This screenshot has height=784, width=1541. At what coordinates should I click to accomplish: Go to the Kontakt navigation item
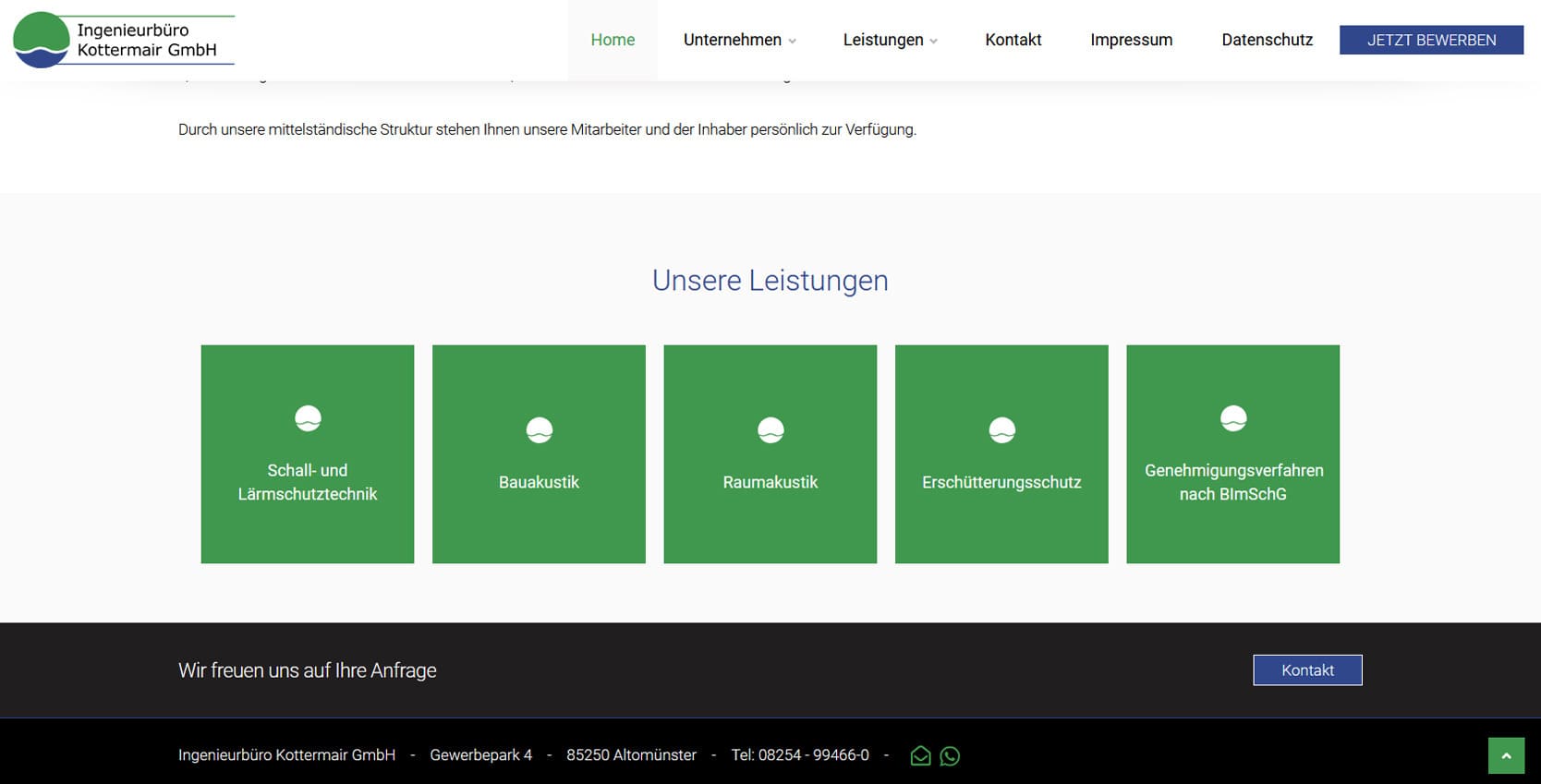click(1013, 40)
